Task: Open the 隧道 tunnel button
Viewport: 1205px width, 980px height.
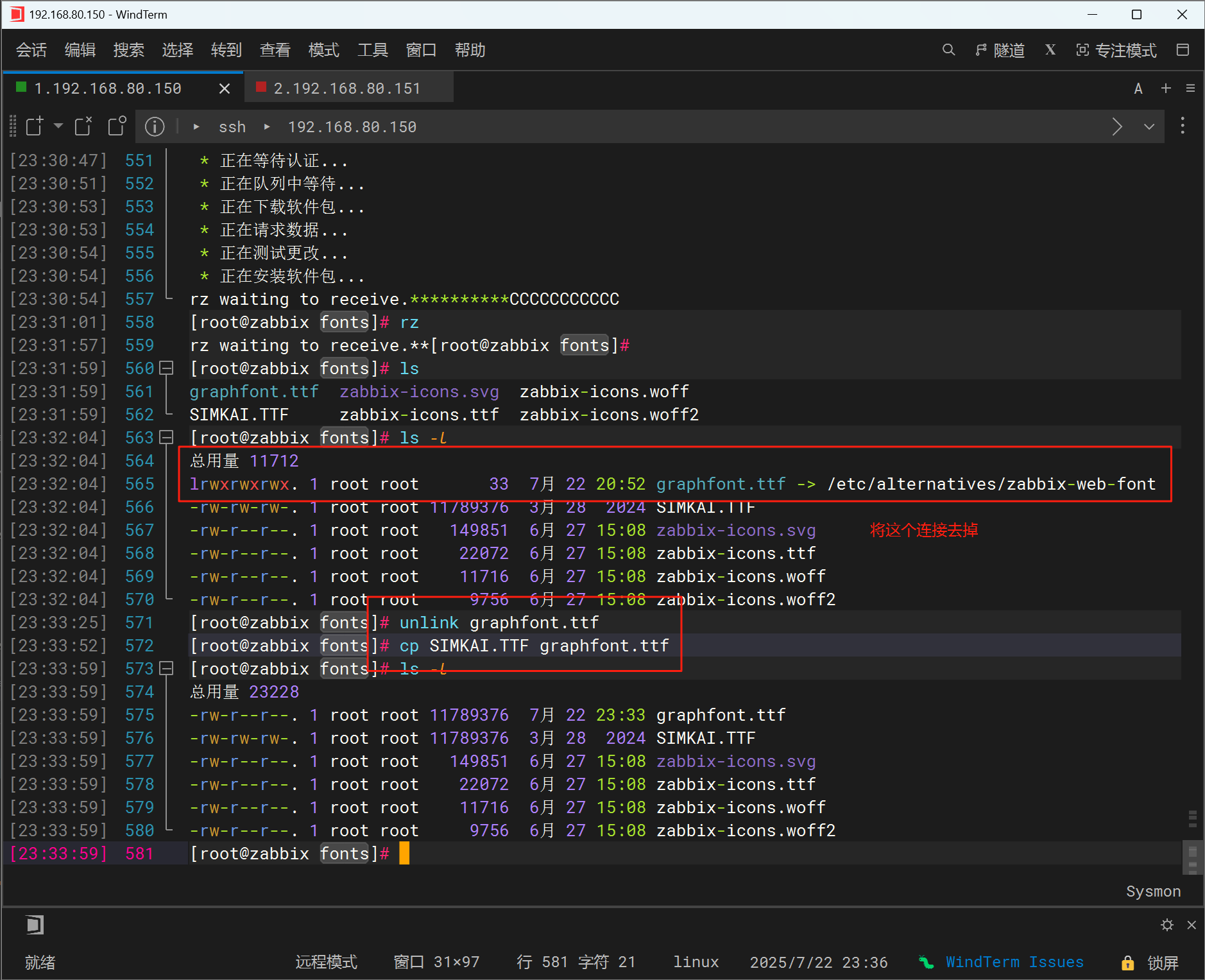Action: click(x=1000, y=50)
